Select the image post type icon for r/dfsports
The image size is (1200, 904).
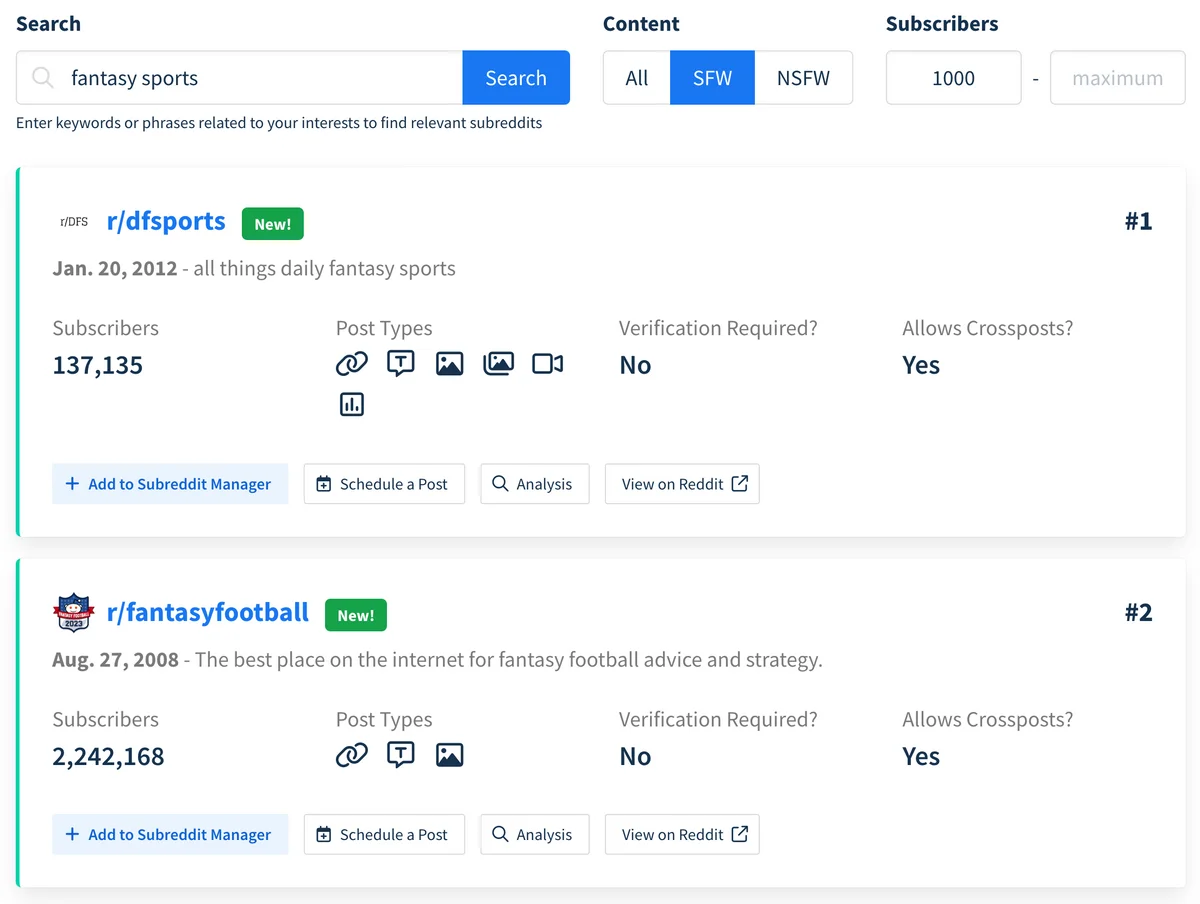pyautogui.click(x=449, y=363)
